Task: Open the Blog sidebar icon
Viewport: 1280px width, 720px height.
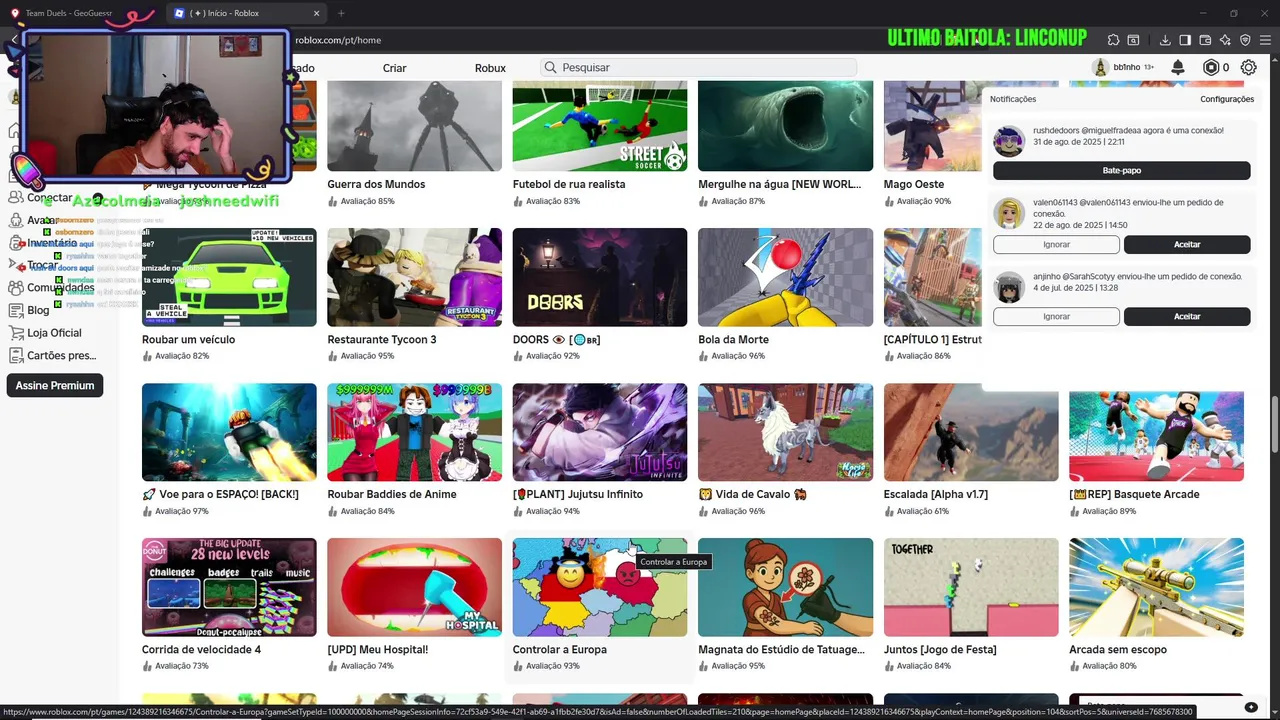Action: 15,310
